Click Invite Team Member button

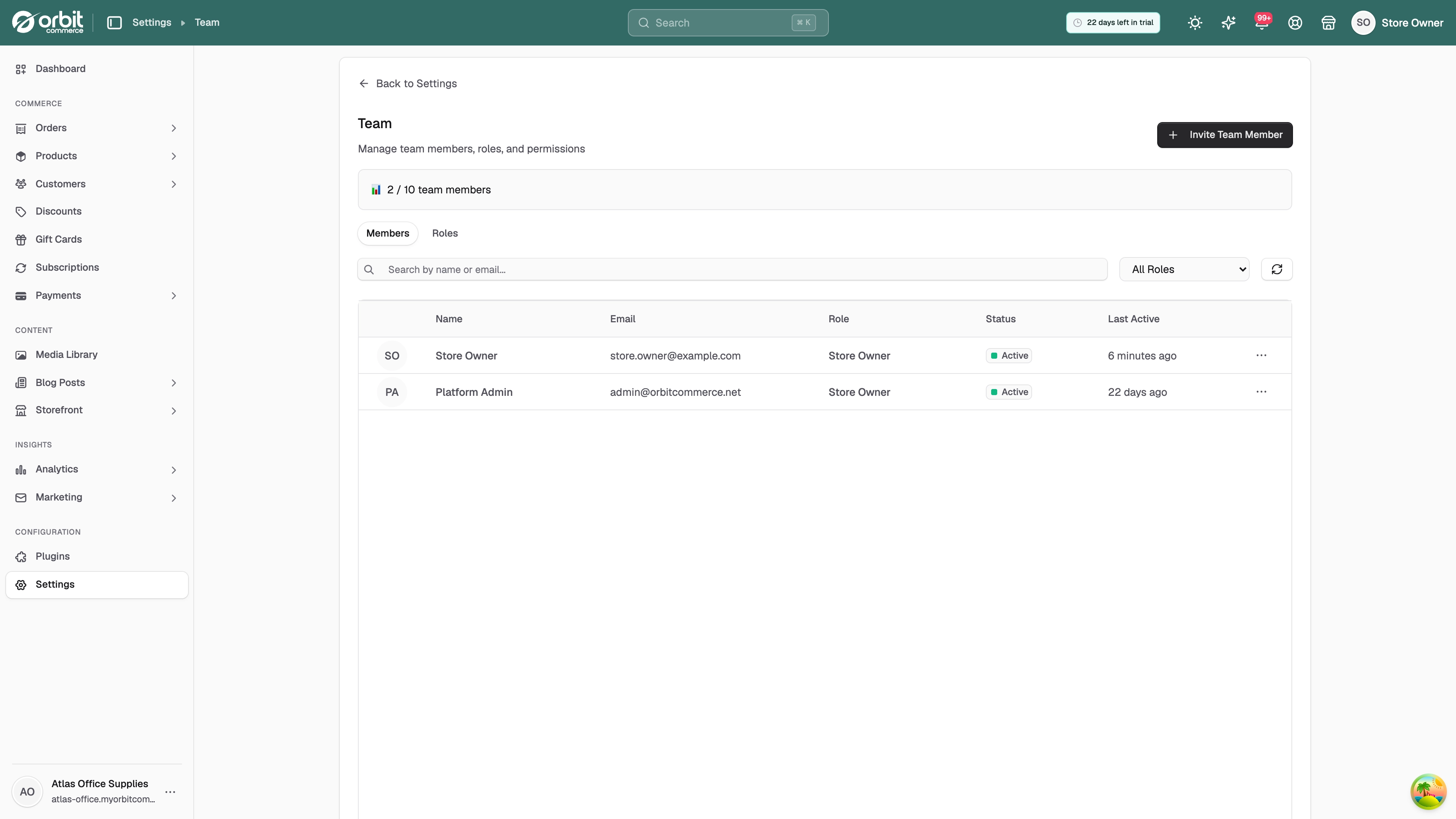1224,135
